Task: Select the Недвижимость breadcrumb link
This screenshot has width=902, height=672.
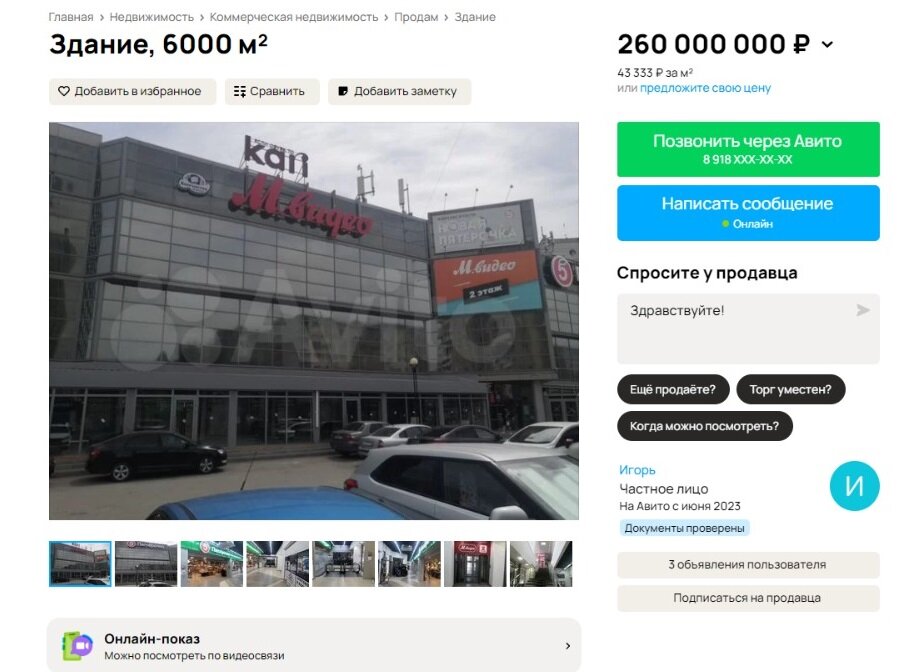Action: click(x=151, y=17)
